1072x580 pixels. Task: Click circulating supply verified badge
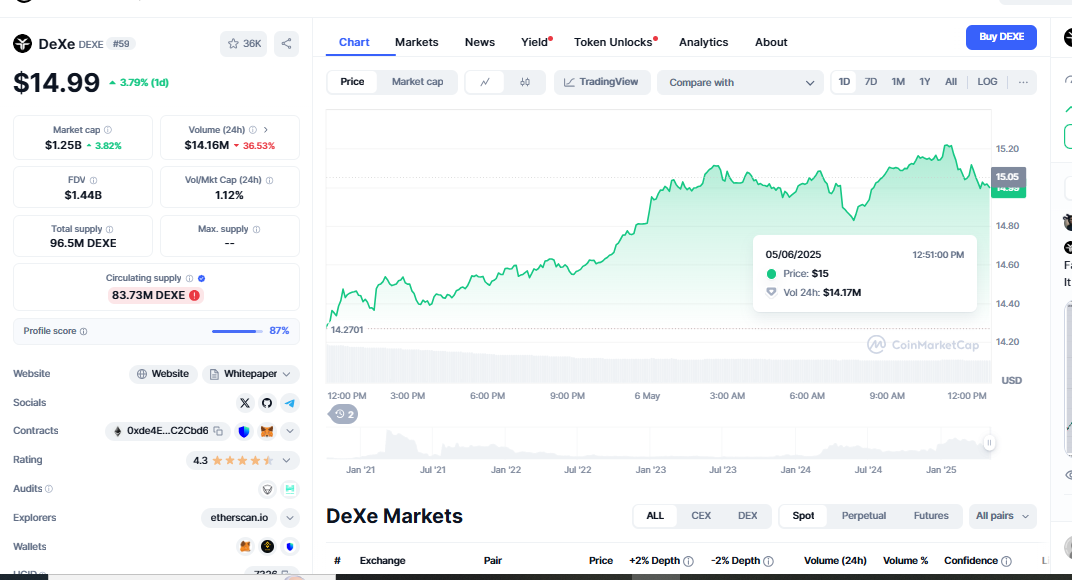point(202,278)
